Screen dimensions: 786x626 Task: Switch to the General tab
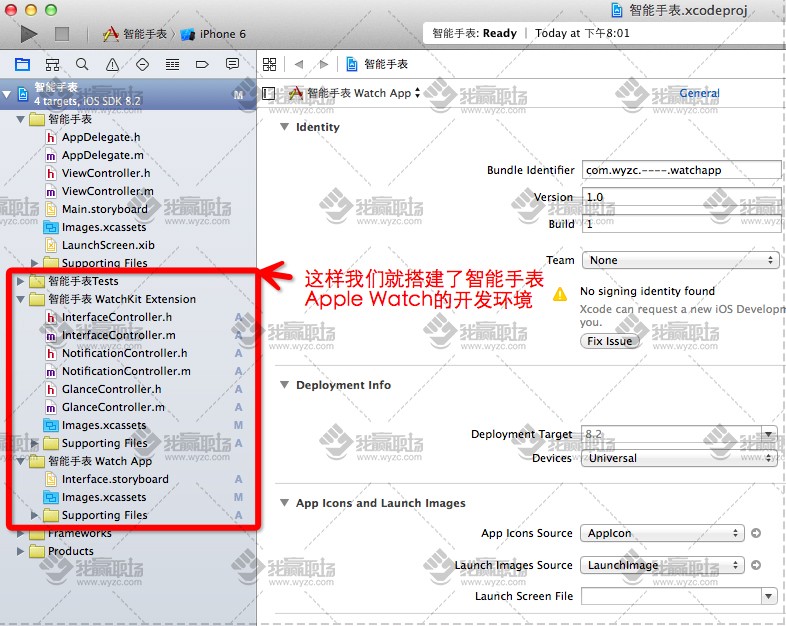tap(699, 93)
